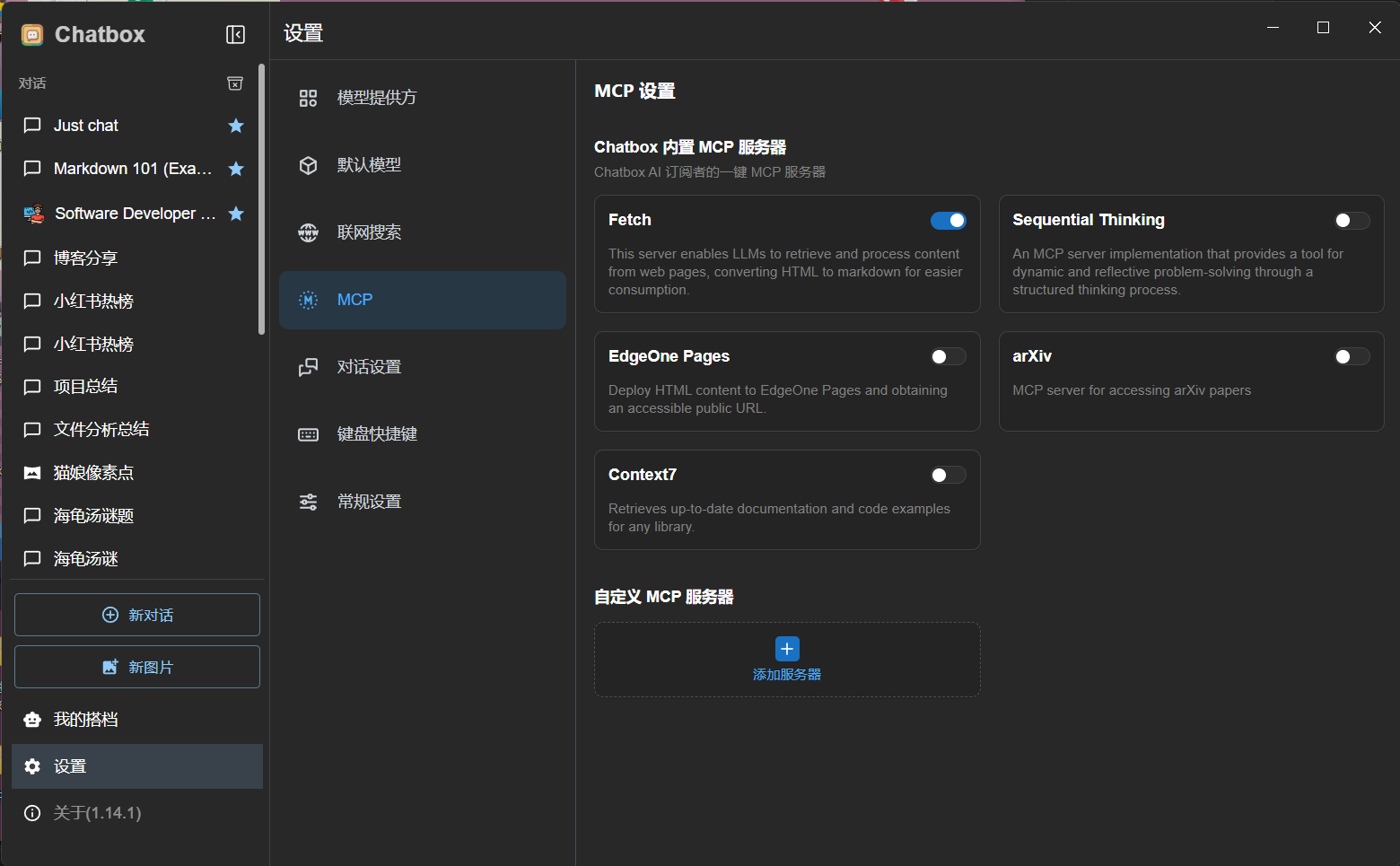Click 添加服务器 to add custom server

pyautogui.click(x=787, y=660)
